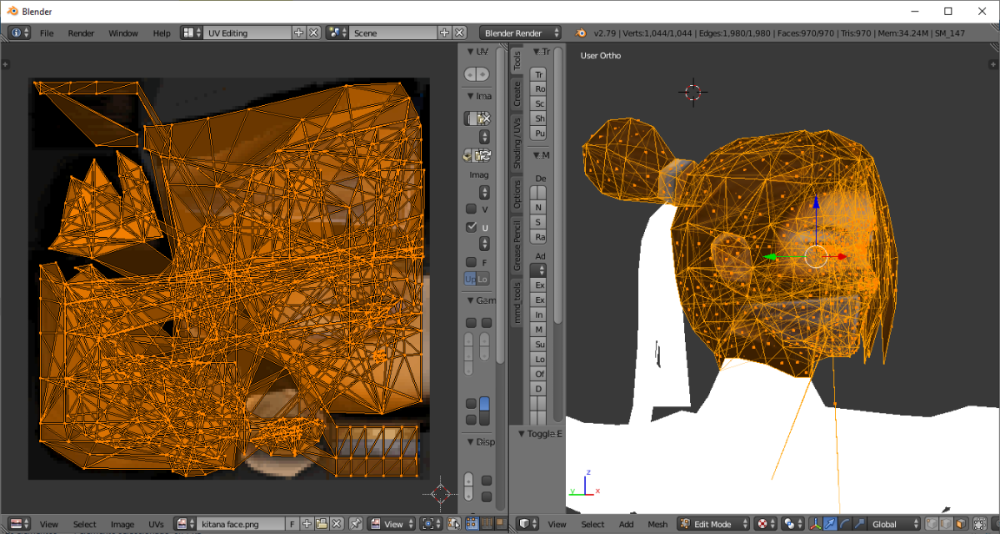The width and height of the screenshot is (1000, 534).
Task: Switch to the Create tab
Action: (x=517, y=95)
